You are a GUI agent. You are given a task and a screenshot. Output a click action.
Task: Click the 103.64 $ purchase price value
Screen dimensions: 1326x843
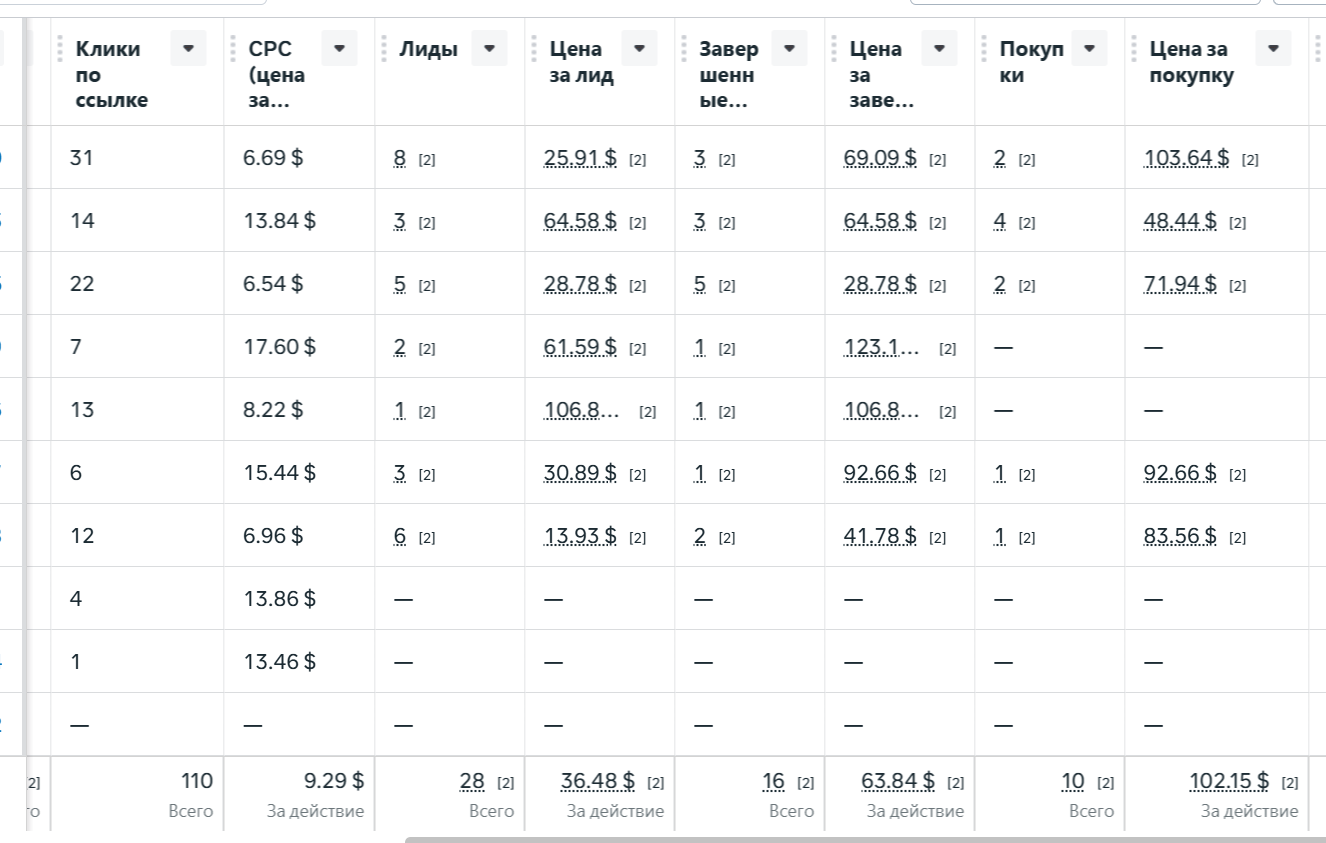pos(1186,158)
